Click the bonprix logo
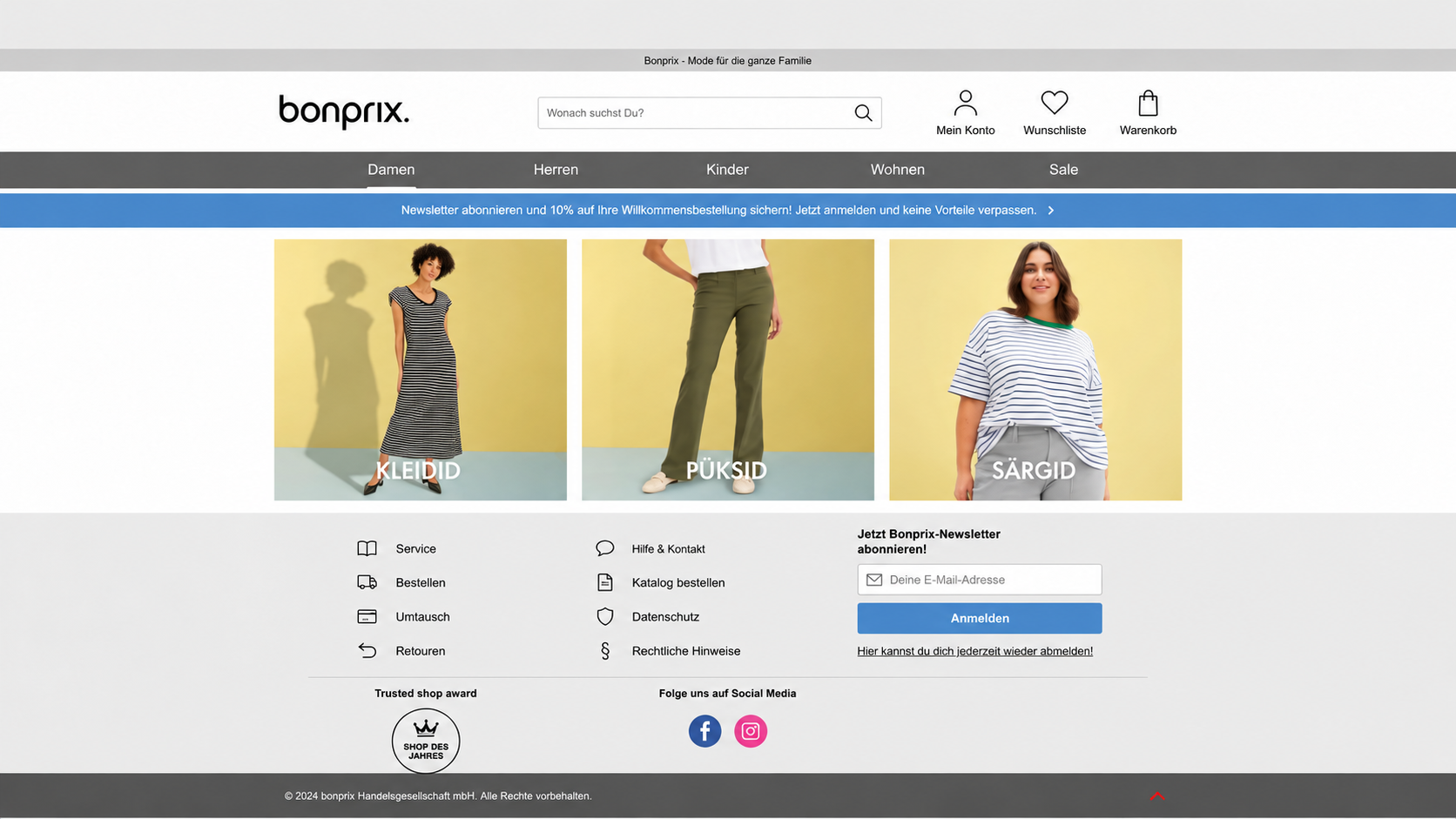The width and height of the screenshot is (1456, 819). tap(344, 111)
